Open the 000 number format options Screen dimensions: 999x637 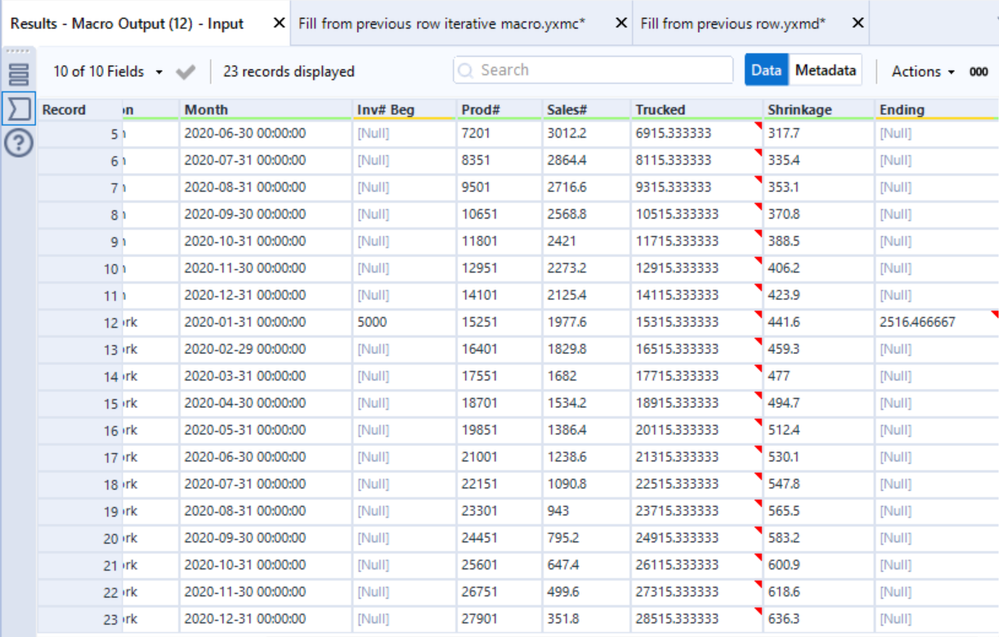pyautogui.click(x=978, y=72)
